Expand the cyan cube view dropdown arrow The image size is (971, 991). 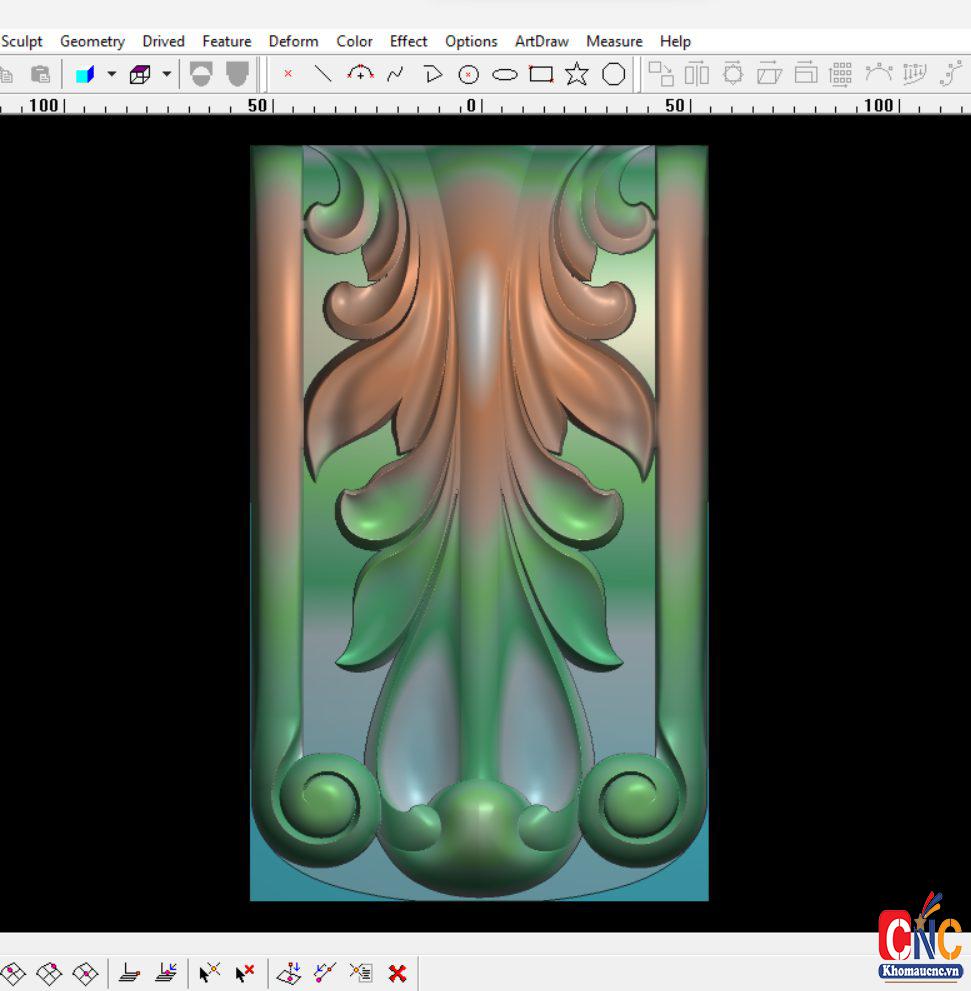click(x=111, y=75)
